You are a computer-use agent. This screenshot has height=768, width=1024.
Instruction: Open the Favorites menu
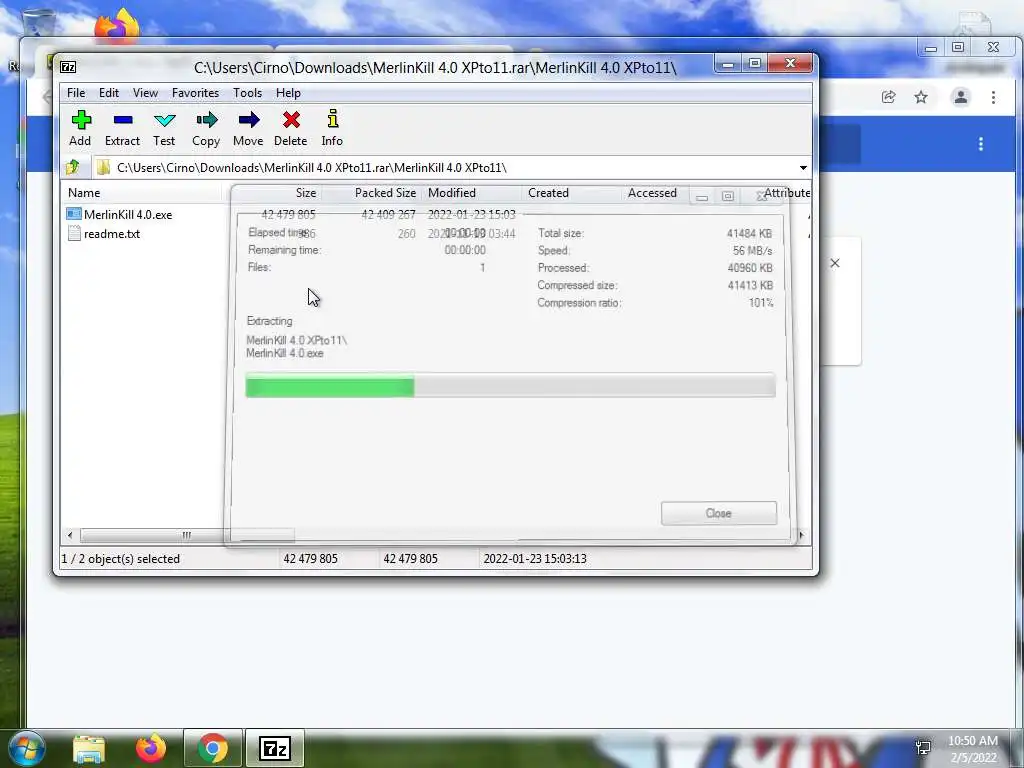195,93
